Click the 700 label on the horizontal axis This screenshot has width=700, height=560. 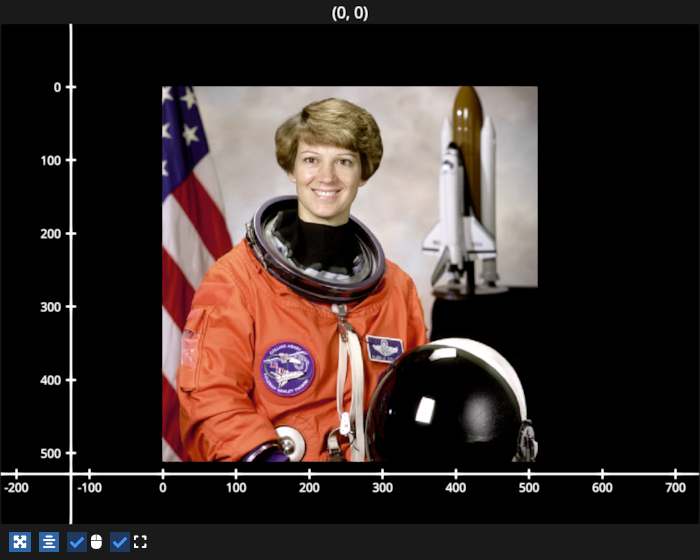pos(675,488)
